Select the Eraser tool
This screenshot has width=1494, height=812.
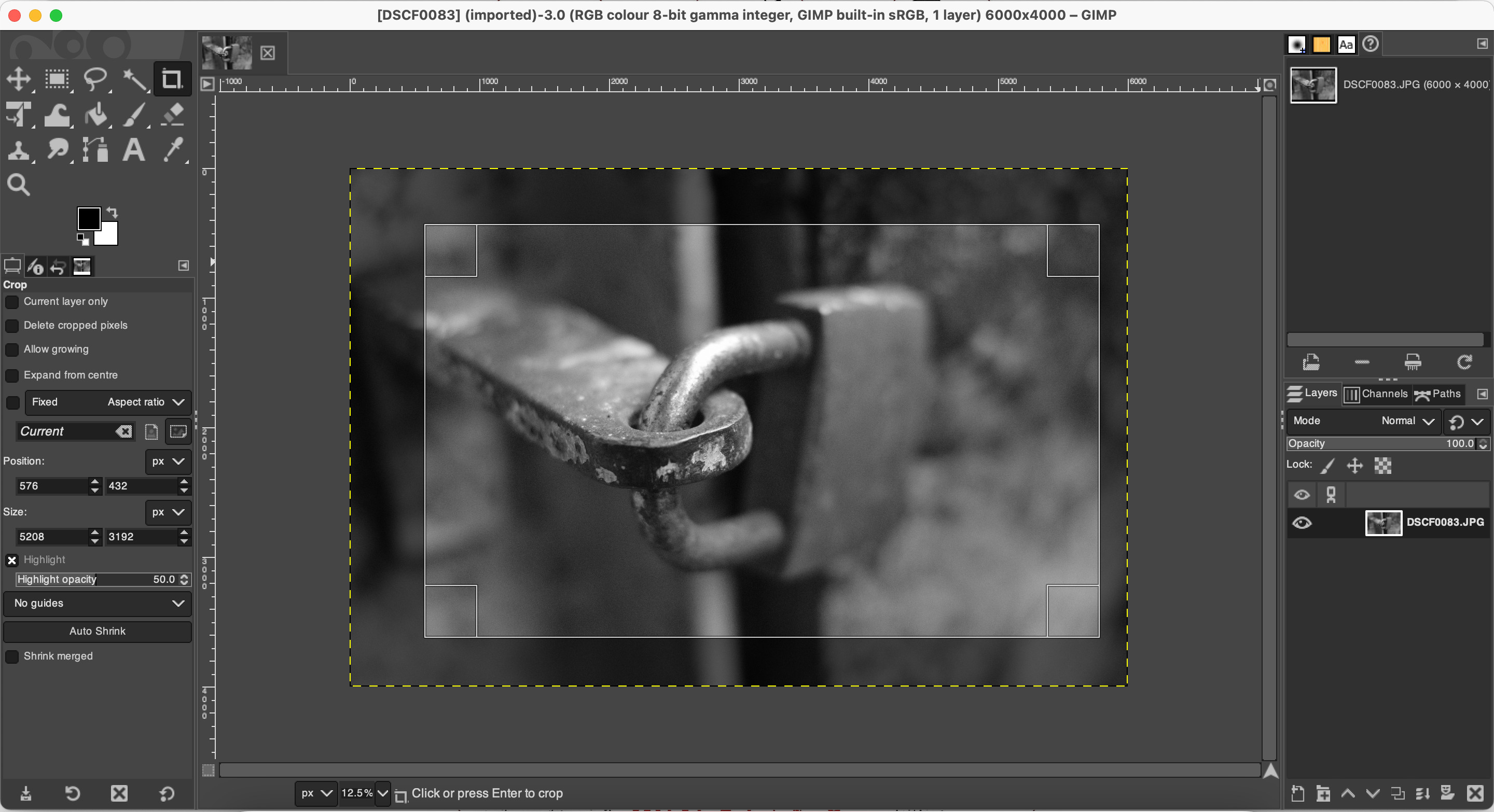[x=172, y=115]
